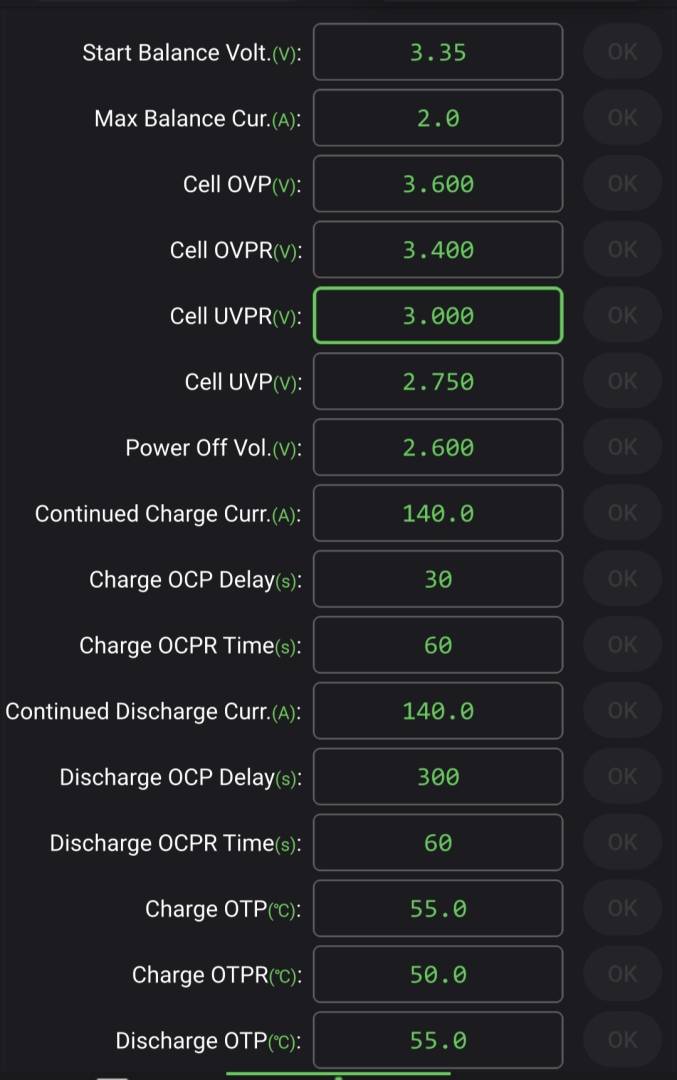Edit the Cell UVP 2.750 field
The height and width of the screenshot is (1080, 677).
pos(438,382)
